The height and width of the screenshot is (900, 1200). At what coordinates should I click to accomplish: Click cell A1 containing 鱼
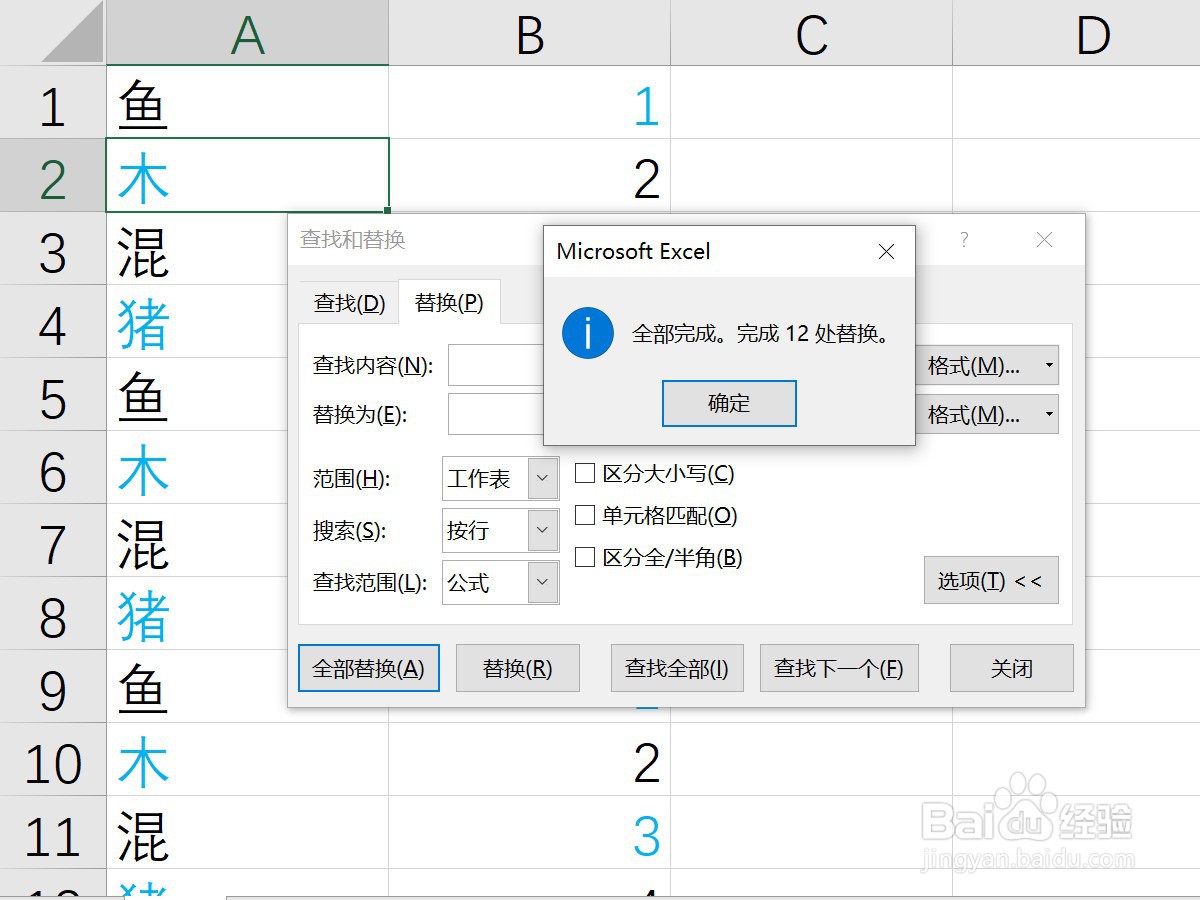247,103
